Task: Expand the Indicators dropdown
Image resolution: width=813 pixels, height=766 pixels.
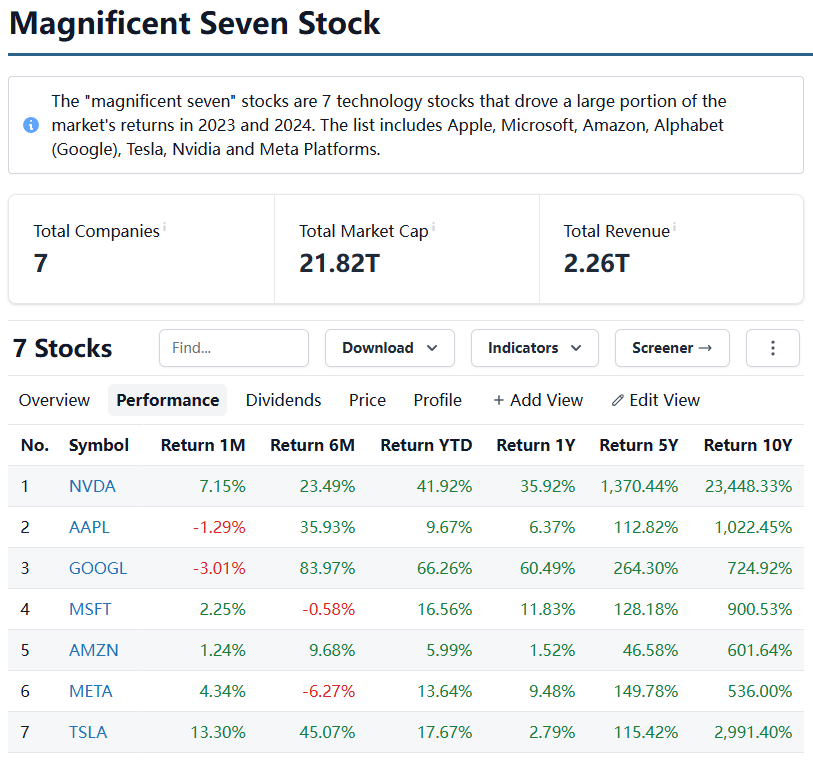Action: (534, 348)
